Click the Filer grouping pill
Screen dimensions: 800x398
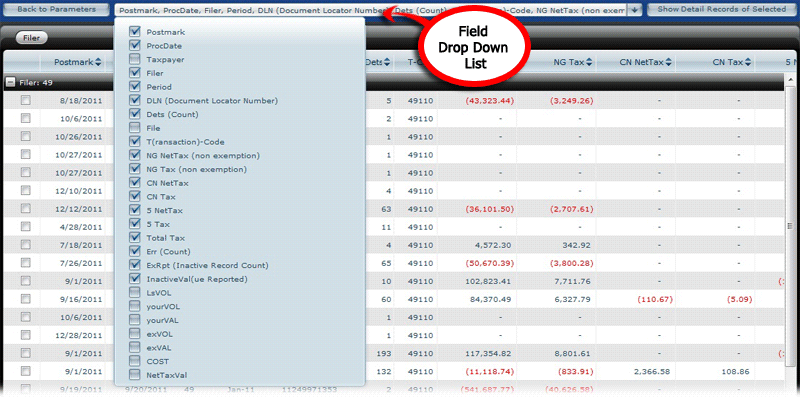coord(32,38)
